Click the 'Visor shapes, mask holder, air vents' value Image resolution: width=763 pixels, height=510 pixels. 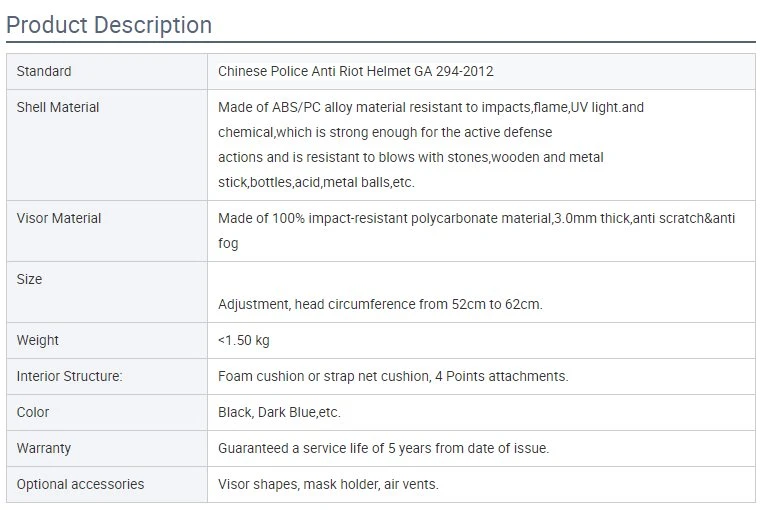click(328, 484)
